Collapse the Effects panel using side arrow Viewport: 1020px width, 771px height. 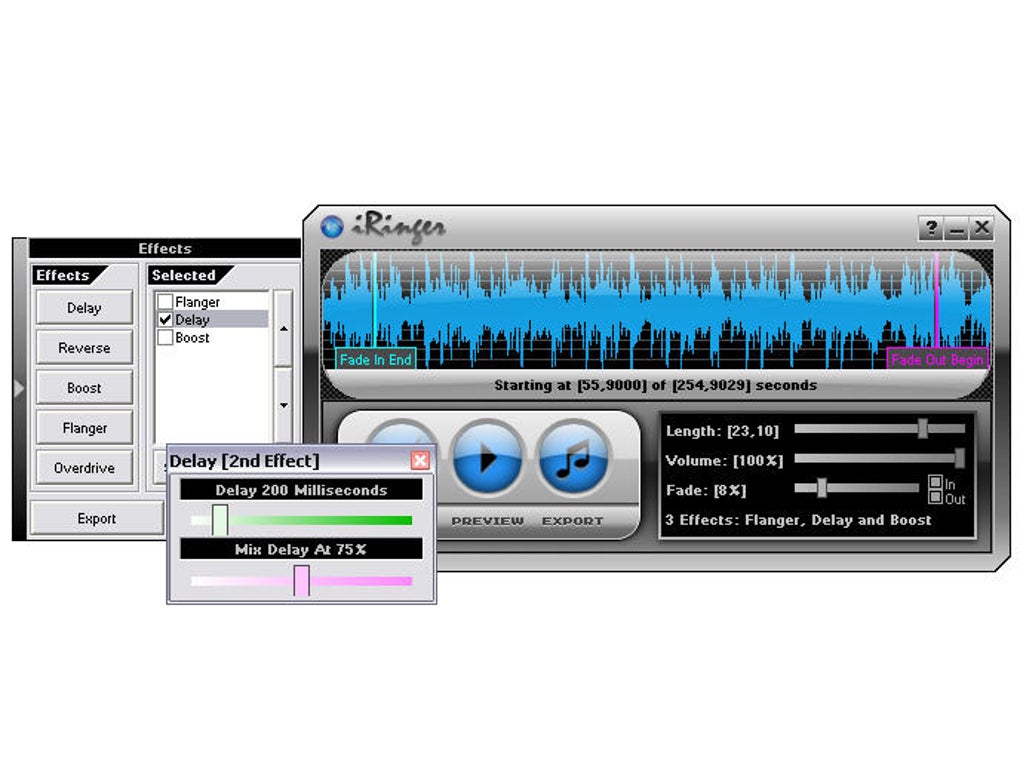[x=19, y=388]
